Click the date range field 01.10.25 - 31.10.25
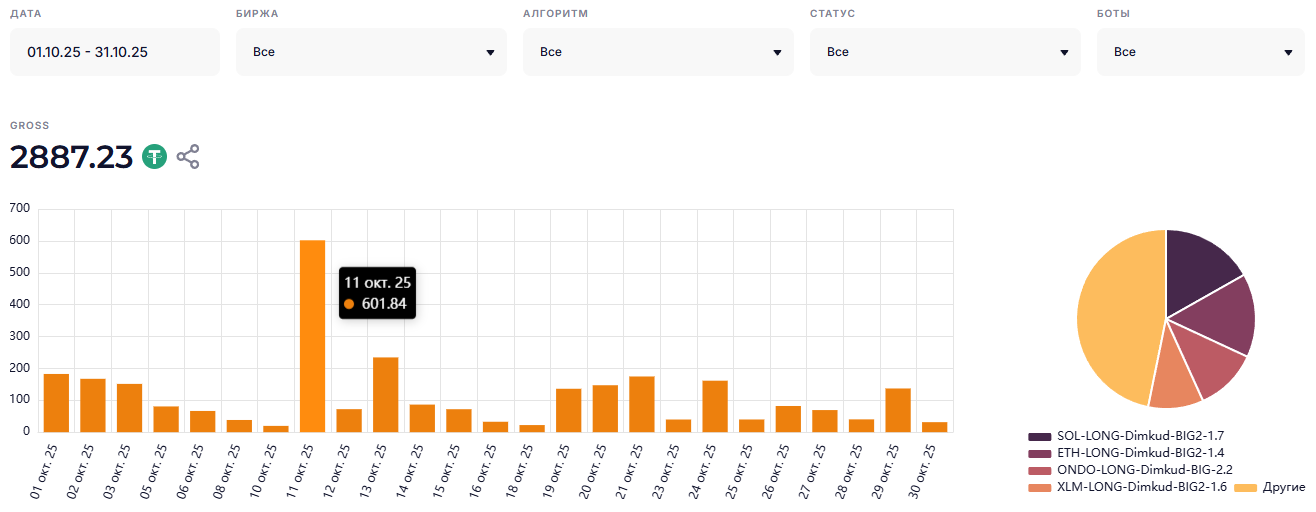1316x512 pixels. (x=114, y=52)
